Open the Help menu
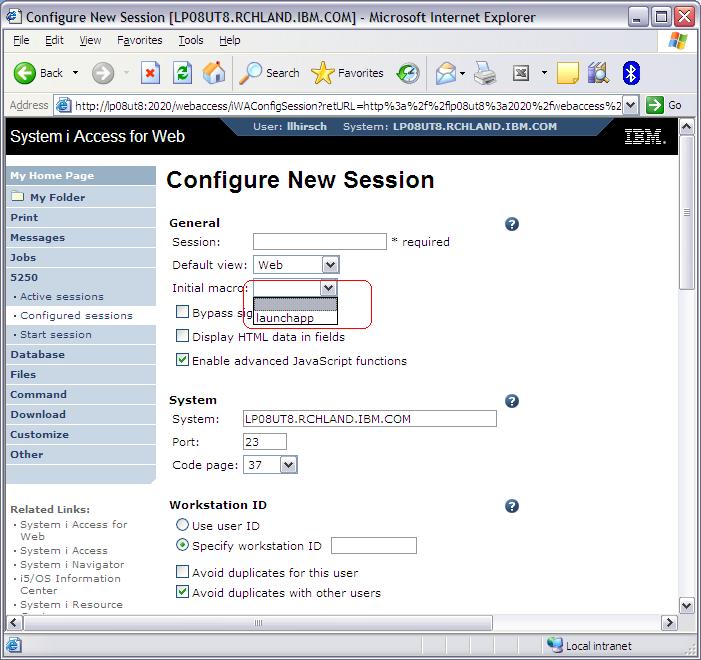The image size is (701, 660). pos(230,40)
